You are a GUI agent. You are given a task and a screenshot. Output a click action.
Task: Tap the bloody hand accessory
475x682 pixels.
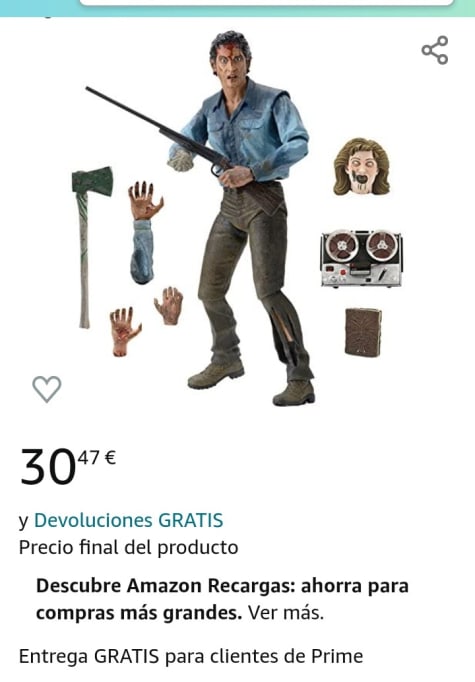(x=124, y=331)
